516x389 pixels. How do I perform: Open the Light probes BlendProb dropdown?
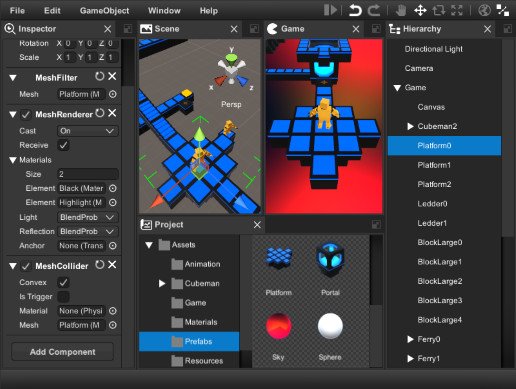(x=88, y=217)
